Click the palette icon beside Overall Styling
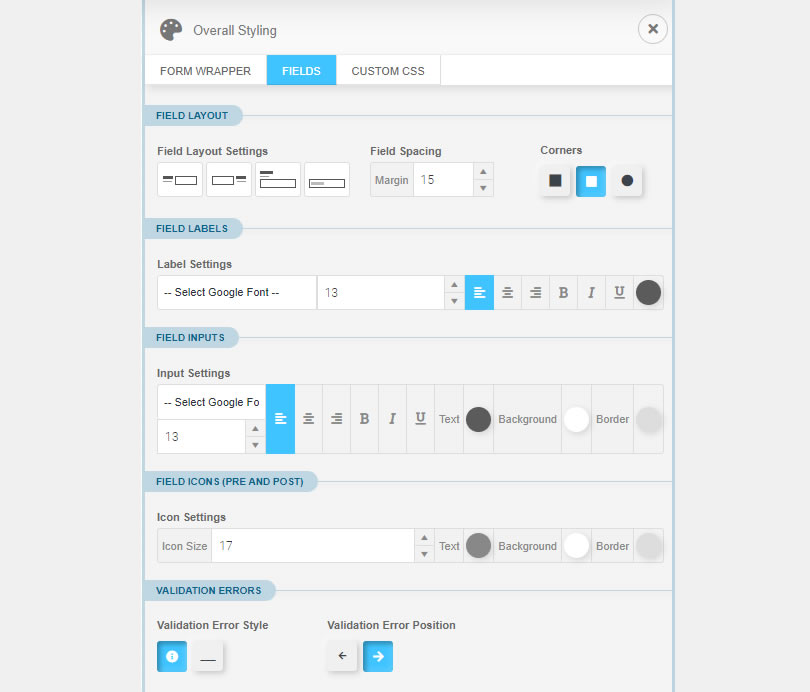810x692 pixels. click(171, 30)
